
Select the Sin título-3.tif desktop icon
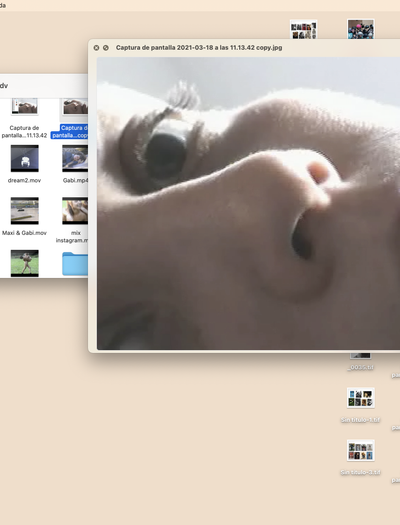tap(361, 451)
